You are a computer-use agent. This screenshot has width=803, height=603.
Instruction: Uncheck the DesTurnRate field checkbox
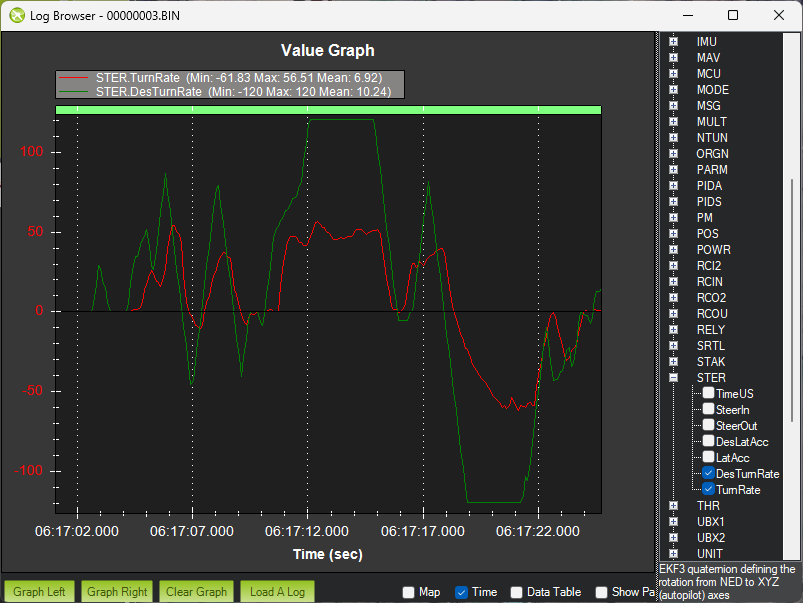[x=708, y=473]
